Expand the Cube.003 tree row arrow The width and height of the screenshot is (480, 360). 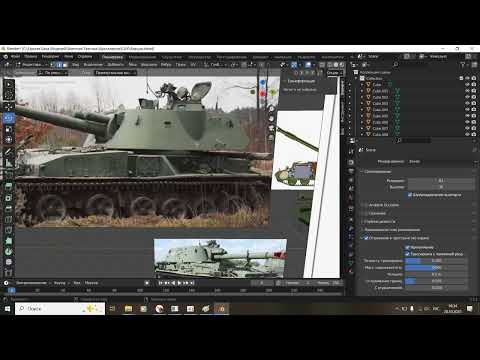tap(362, 103)
